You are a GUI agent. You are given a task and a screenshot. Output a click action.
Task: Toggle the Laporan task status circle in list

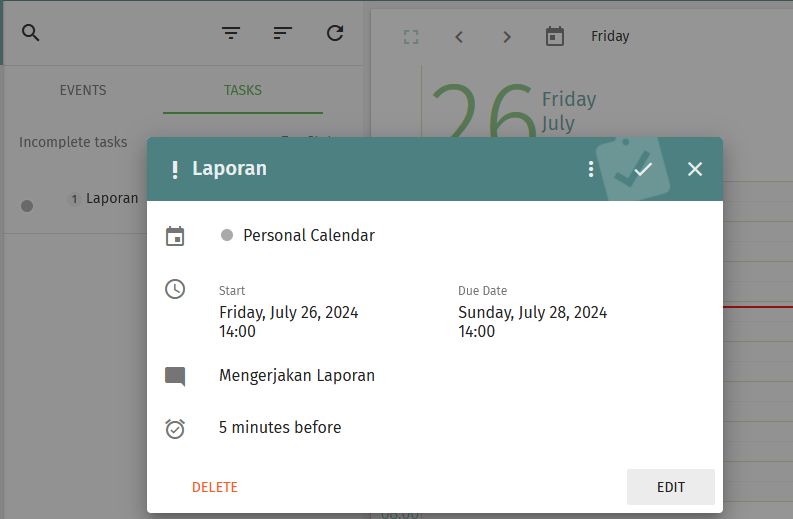(27, 205)
